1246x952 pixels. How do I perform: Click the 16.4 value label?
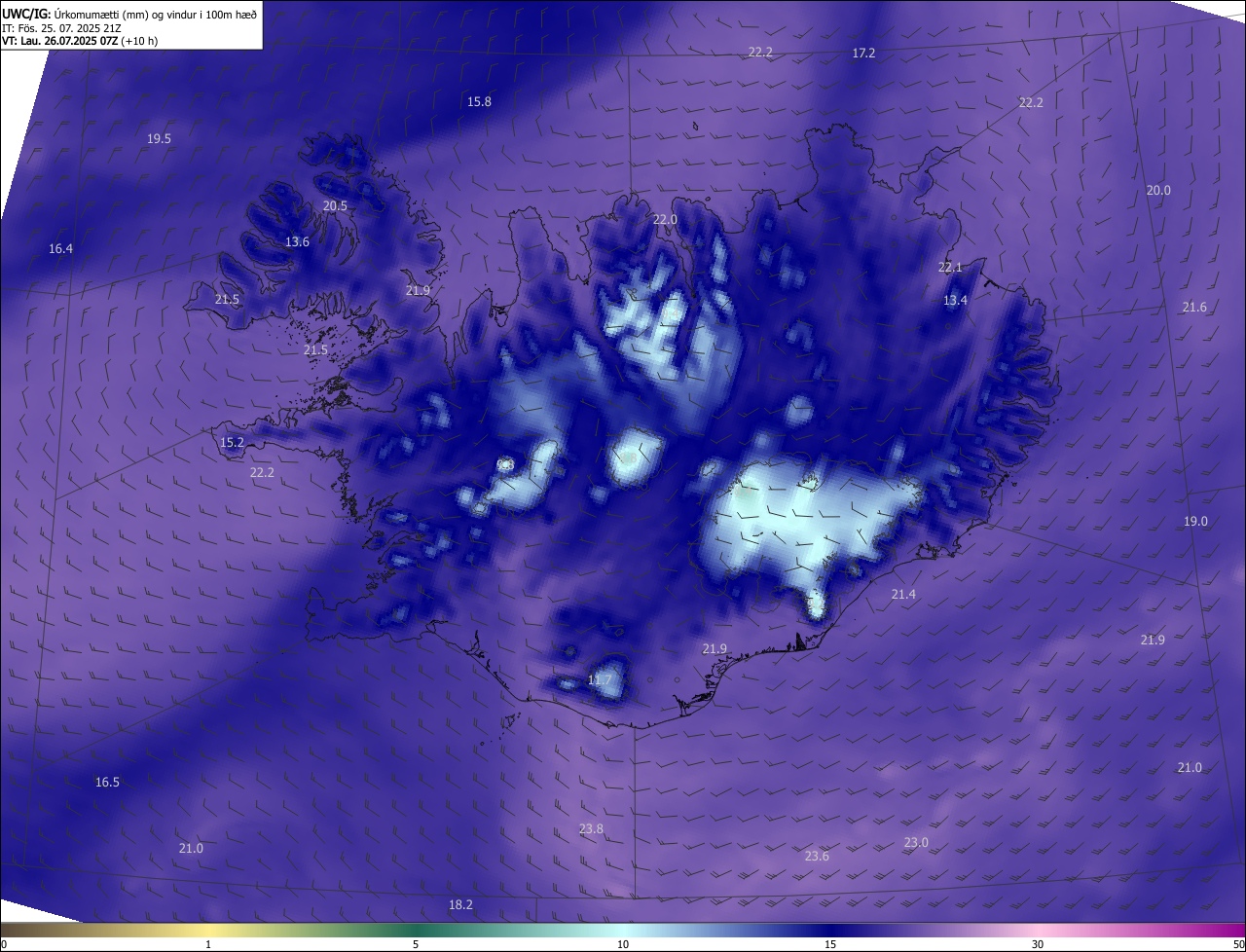tap(60, 249)
